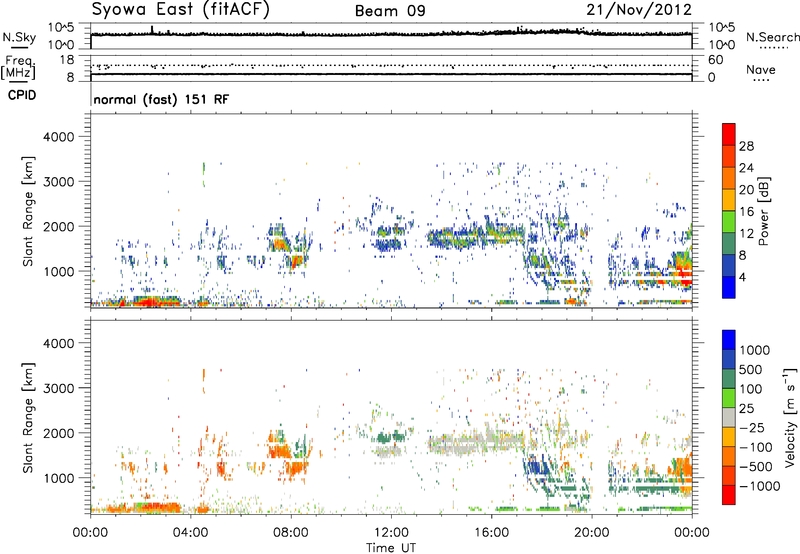Click the blue velocity echo near 18:00
This screenshot has width=800, height=554.
pos(536,465)
